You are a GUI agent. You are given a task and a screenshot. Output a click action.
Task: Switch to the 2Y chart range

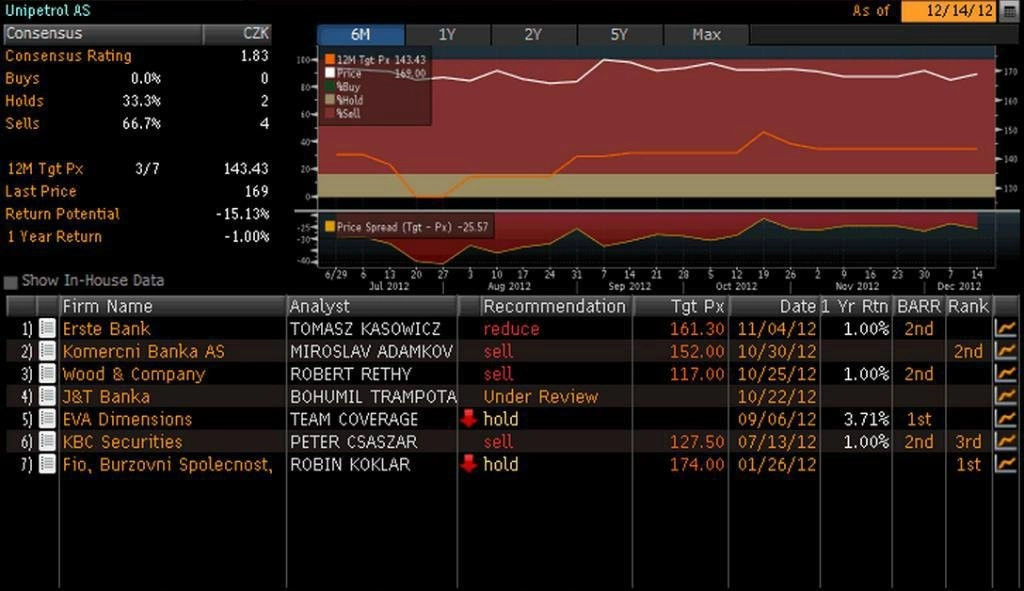[534, 35]
